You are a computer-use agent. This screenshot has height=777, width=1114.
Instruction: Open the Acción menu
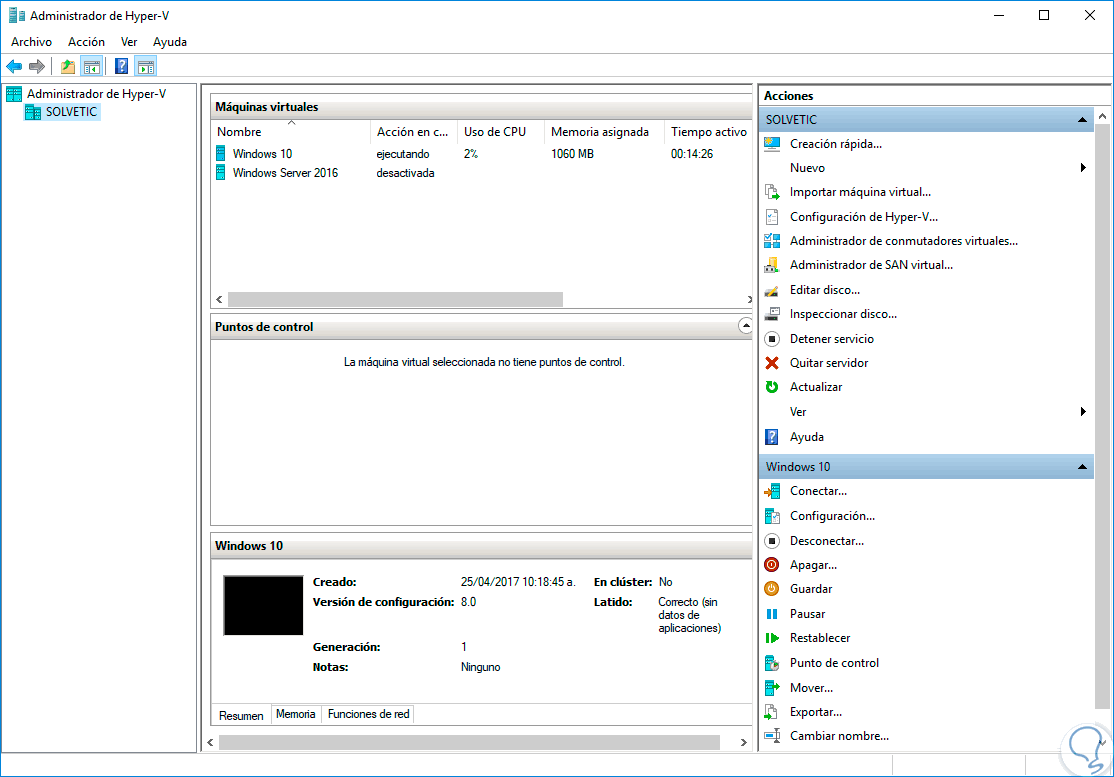[87, 42]
